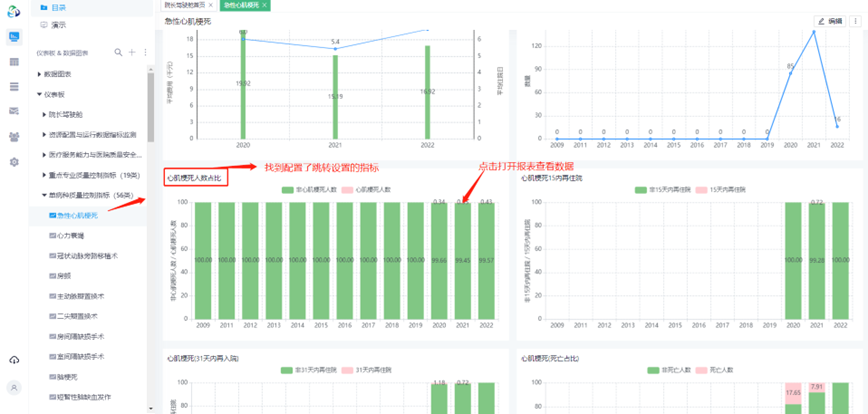
Task: Expand 重点专业质量控制指标 (19类) folder
Action: 45,175
